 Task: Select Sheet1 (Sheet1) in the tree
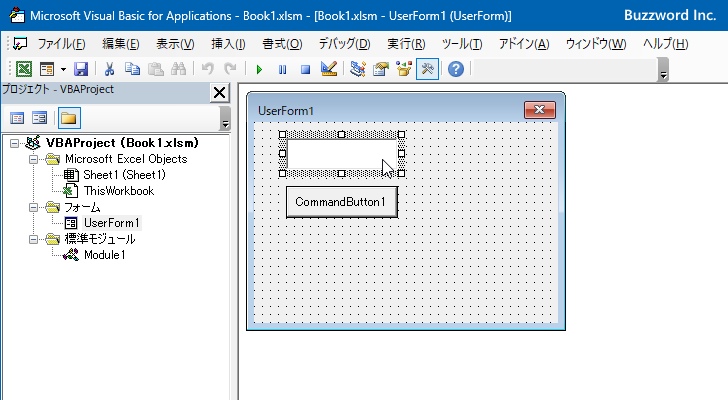point(124,175)
